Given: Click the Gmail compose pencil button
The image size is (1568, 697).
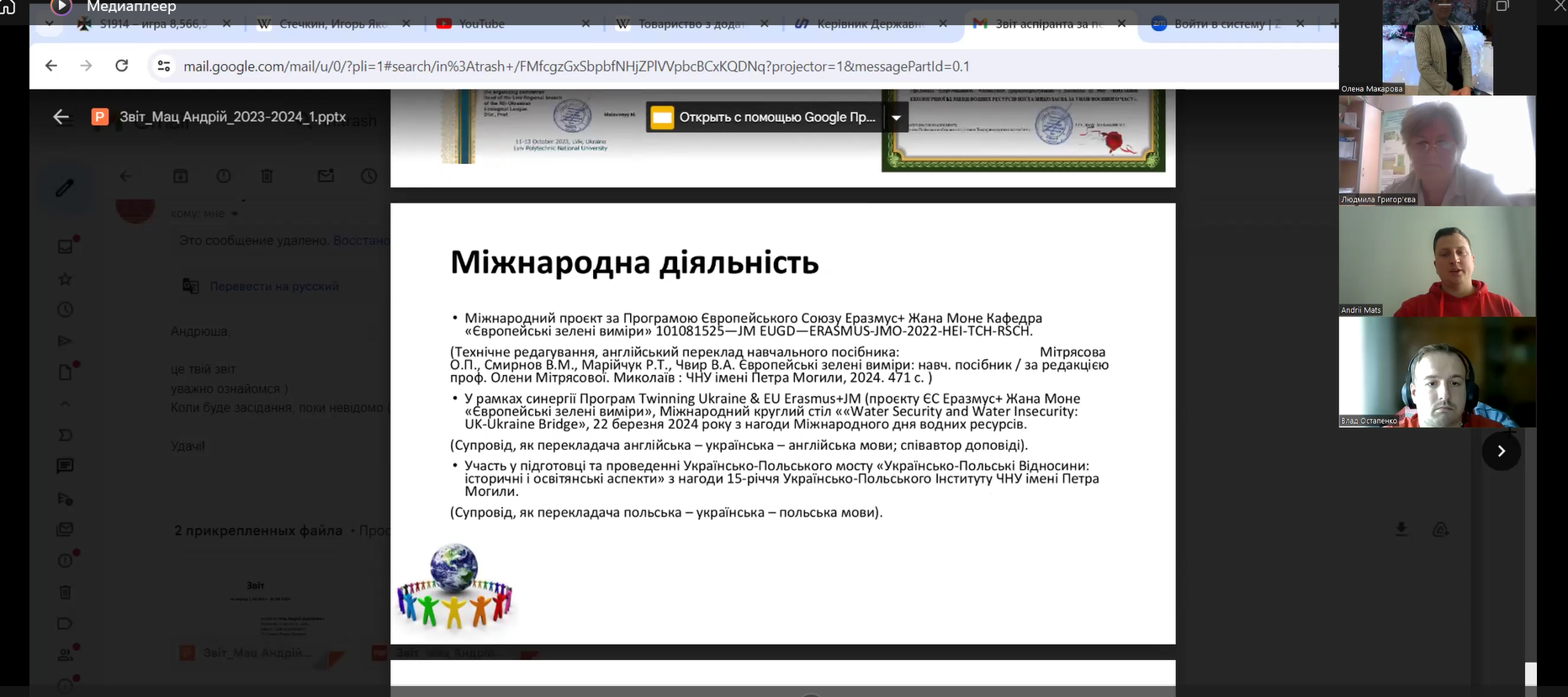Looking at the screenshot, I should pyautogui.click(x=65, y=188).
